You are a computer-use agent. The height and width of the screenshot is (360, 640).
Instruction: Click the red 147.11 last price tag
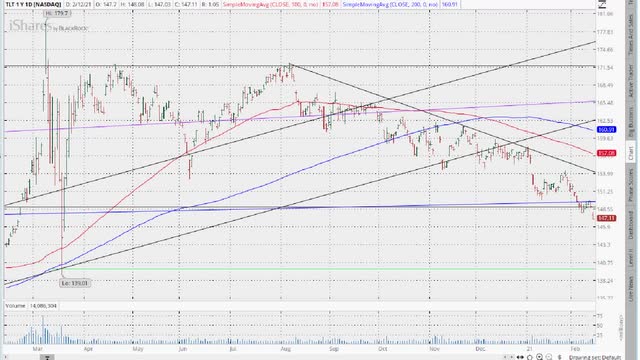[606, 218]
